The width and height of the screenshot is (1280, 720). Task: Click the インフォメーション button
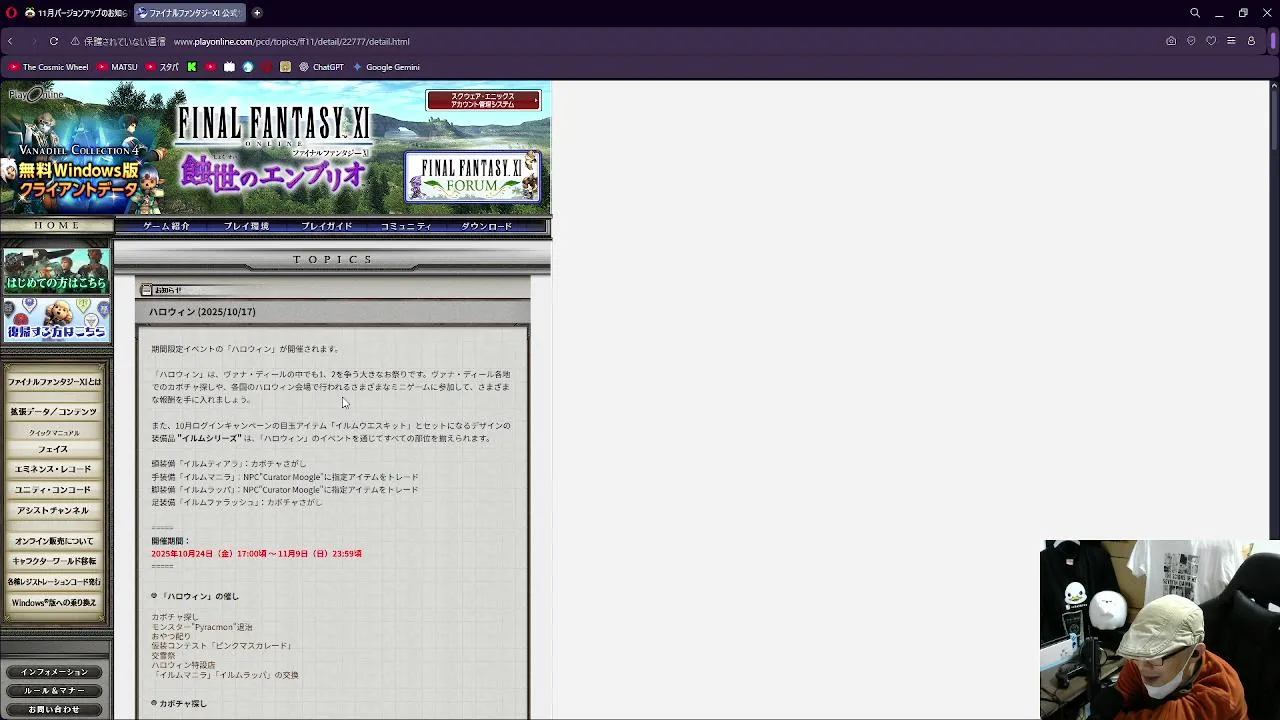pos(54,672)
